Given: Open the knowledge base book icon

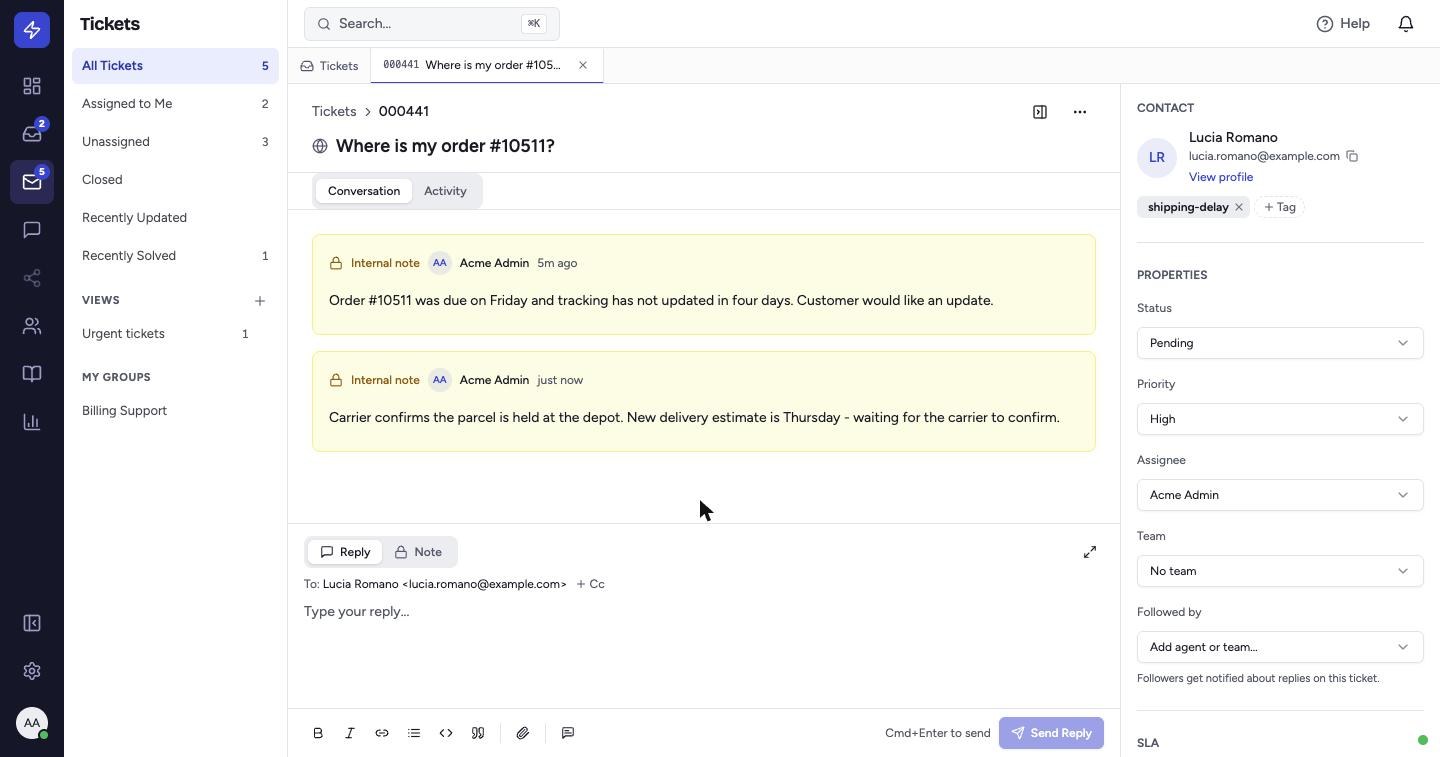Looking at the screenshot, I should click(x=32, y=374).
